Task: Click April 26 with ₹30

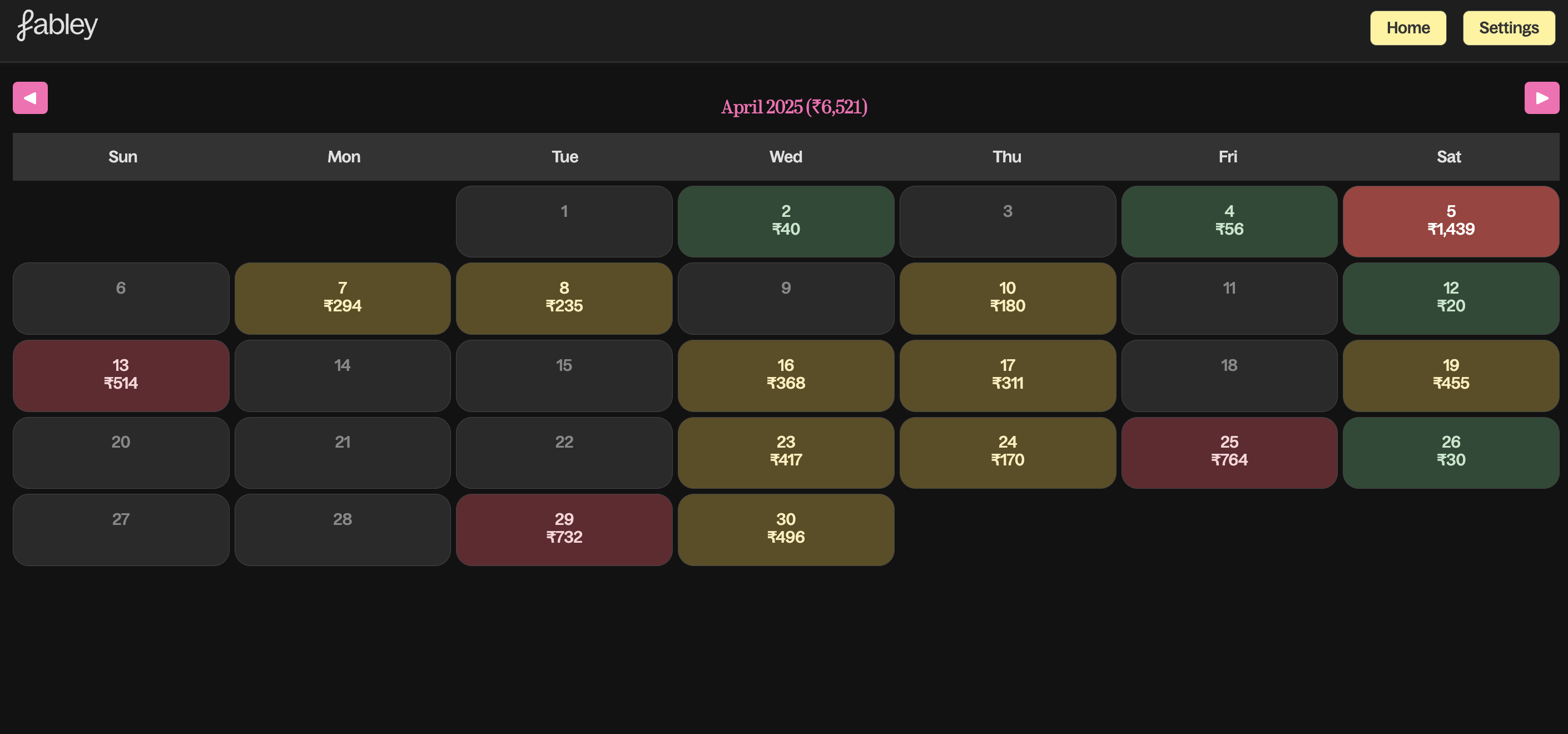Action: (x=1451, y=452)
